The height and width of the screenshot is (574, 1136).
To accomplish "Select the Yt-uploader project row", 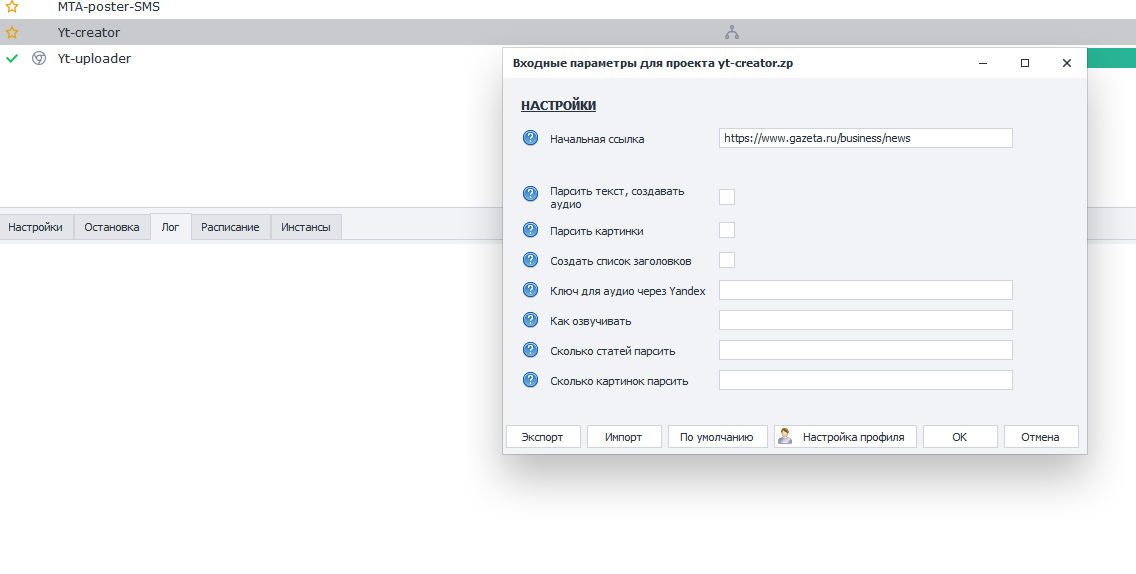I will (94, 58).
